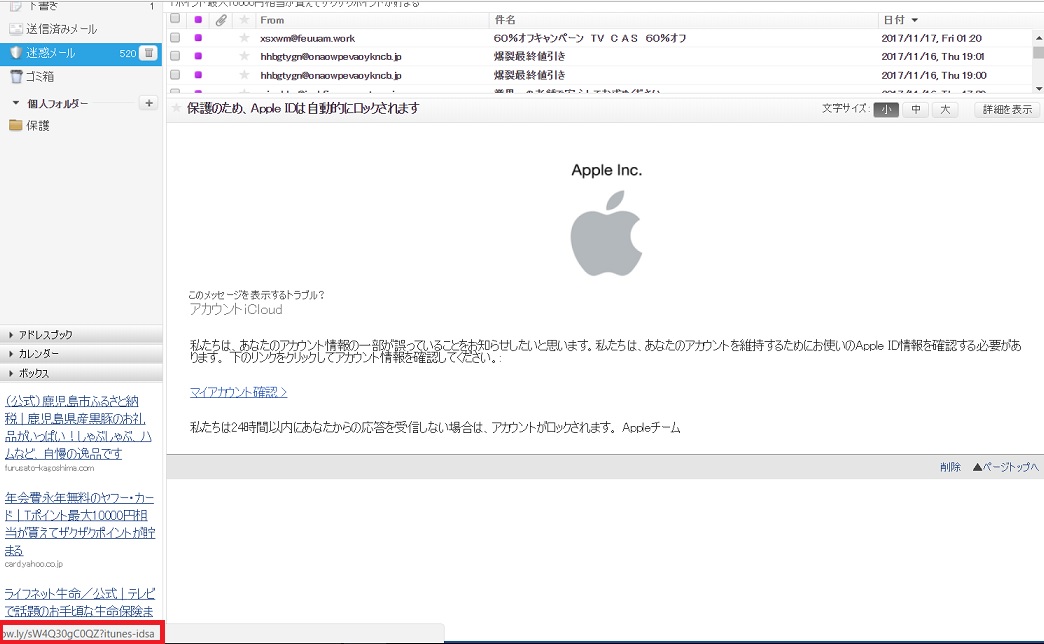The width and height of the screenshot is (1044, 644).
Task: Sort by the attachment paperclip column
Action: tap(221, 20)
